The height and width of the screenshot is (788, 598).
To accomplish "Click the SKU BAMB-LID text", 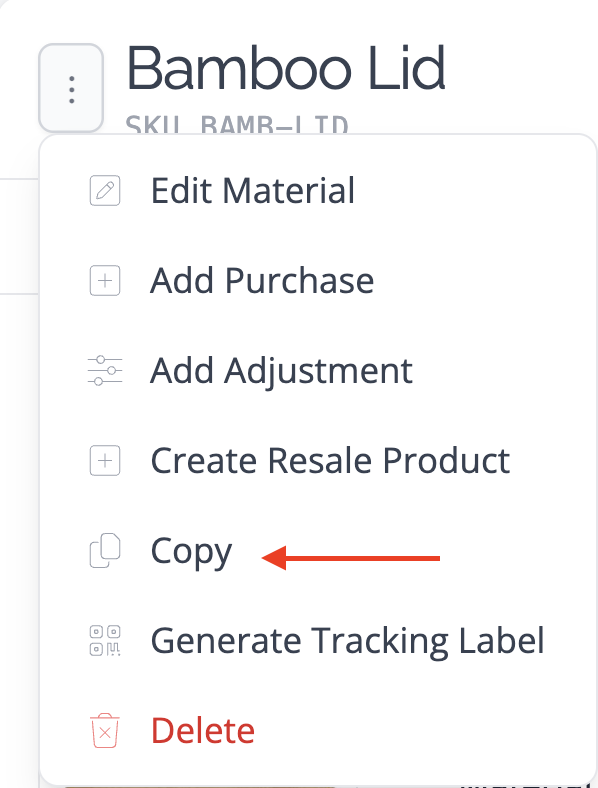I will coord(237,124).
